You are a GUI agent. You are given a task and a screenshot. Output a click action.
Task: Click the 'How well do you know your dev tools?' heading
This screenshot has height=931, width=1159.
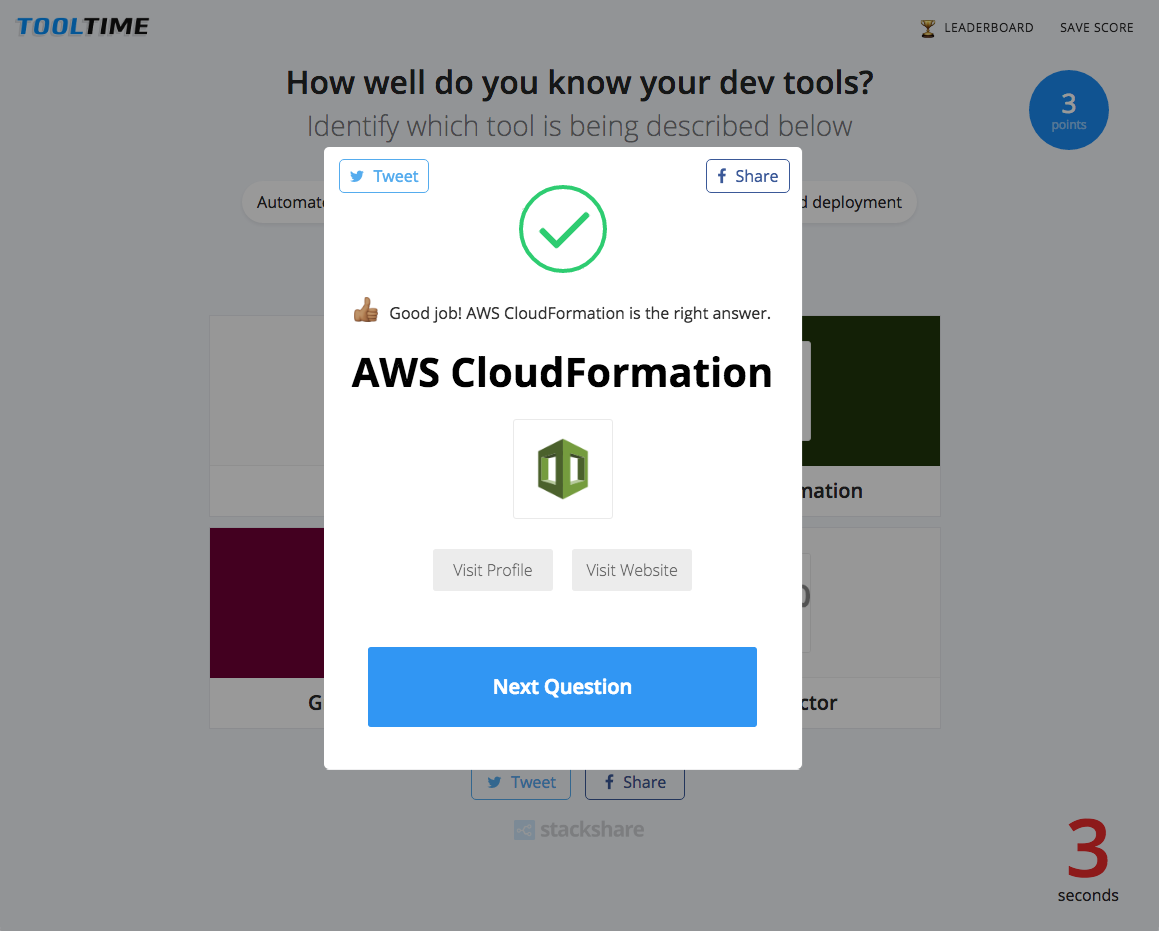[x=580, y=83]
